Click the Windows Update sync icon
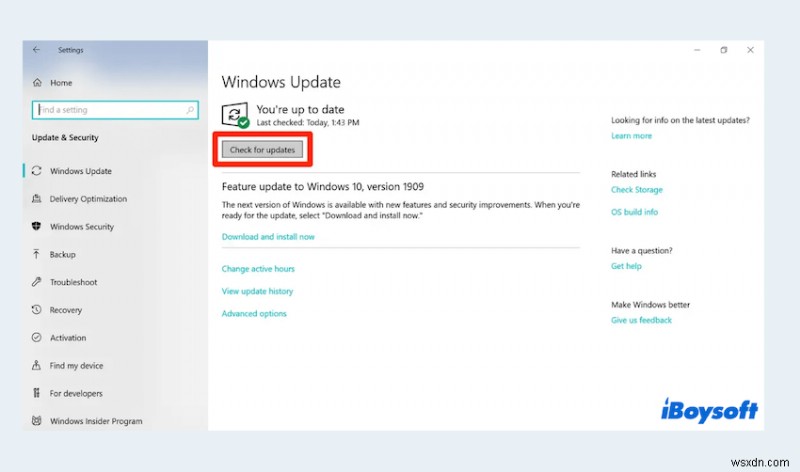 point(37,170)
